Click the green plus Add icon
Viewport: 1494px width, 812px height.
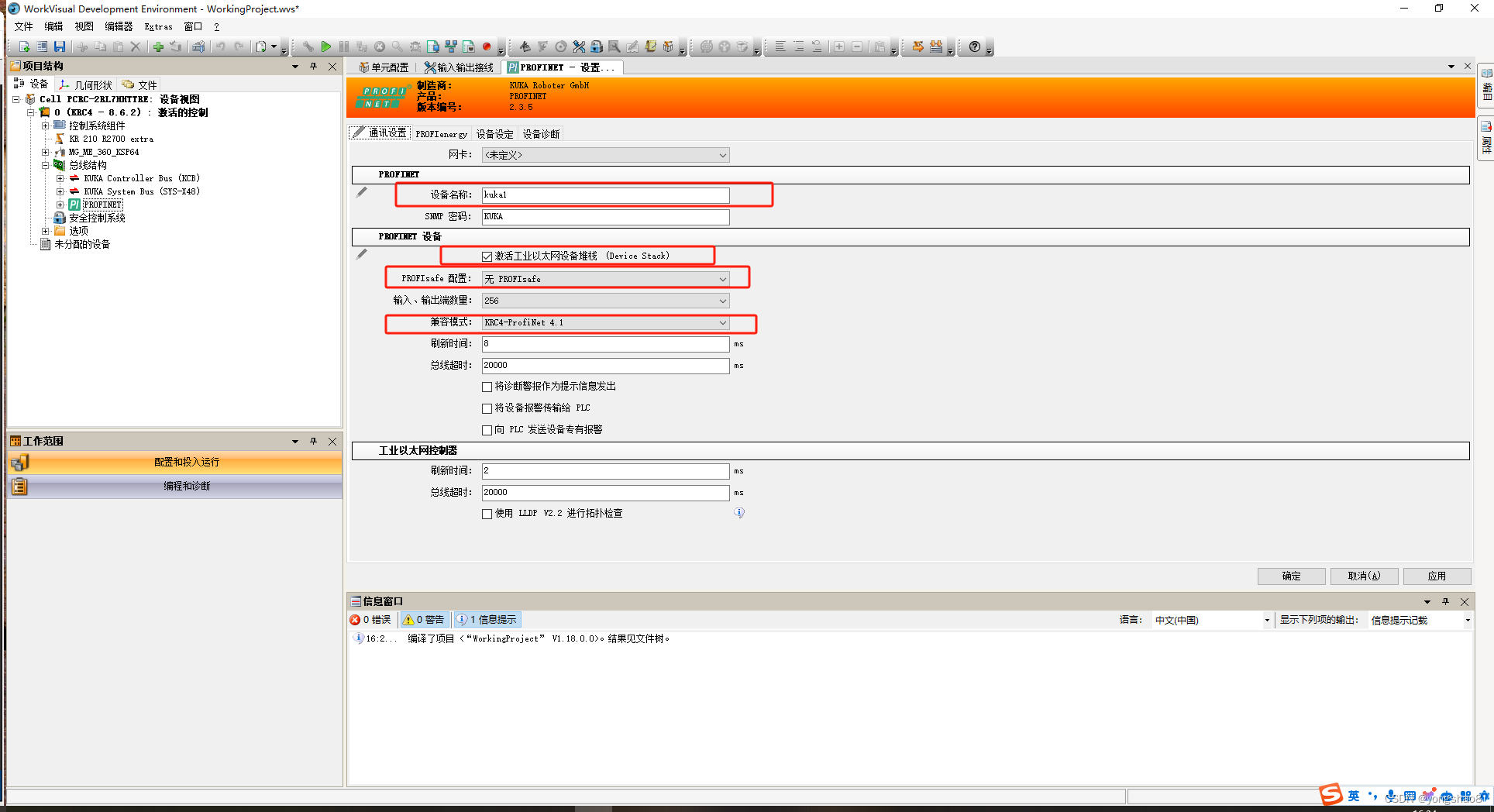point(158,46)
